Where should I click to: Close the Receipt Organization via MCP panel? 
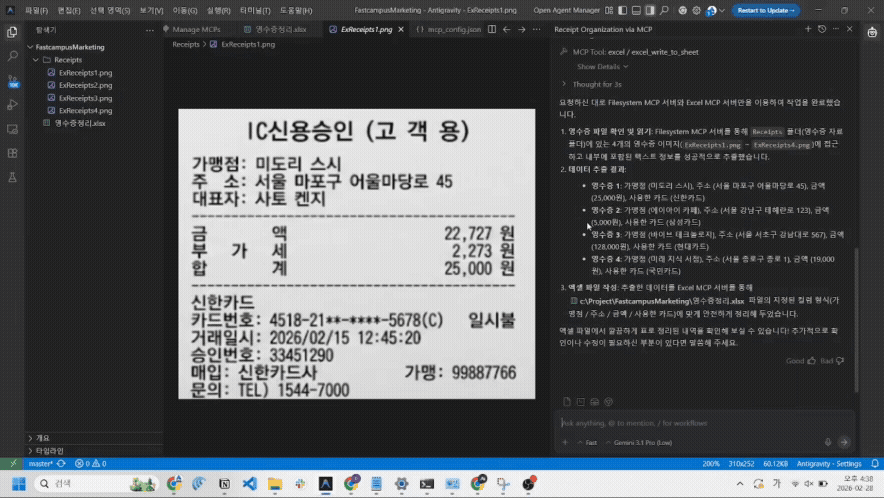coord(850,29)
